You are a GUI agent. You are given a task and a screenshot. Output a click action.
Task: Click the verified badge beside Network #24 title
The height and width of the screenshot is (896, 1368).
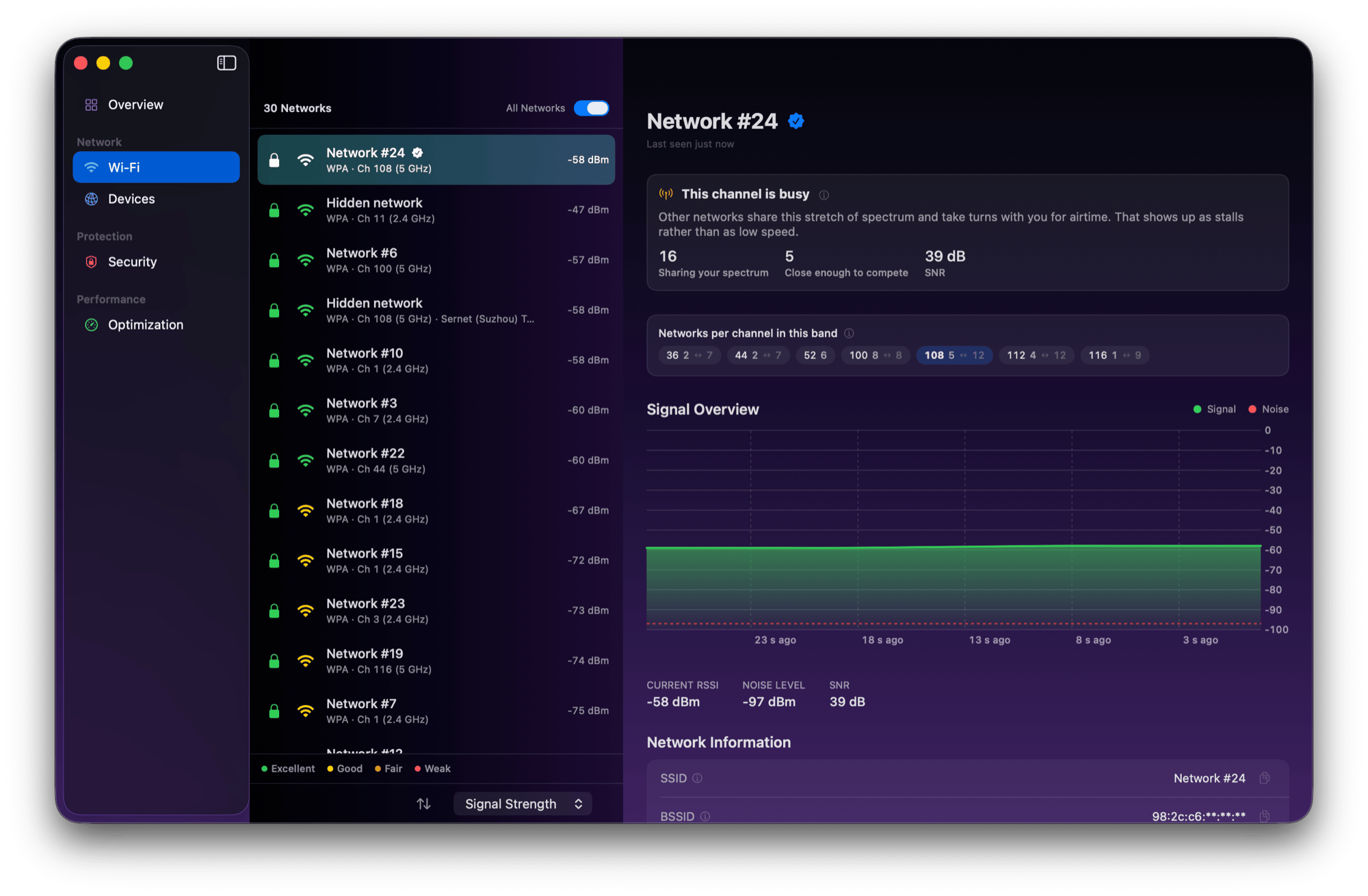[x=795, y=121]
